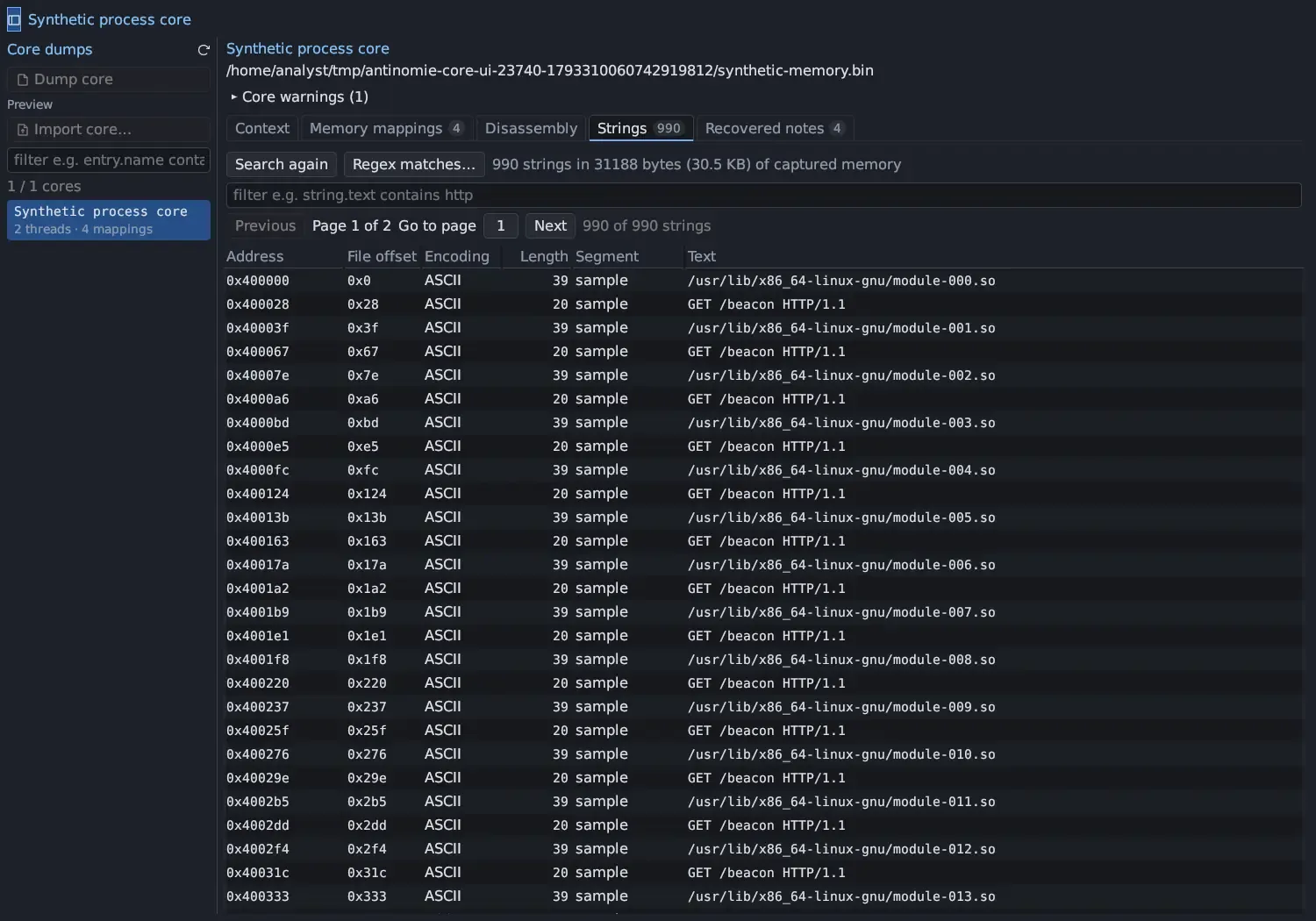This screenshot has height=921, width=1316.
Task: Open the Recovered notes tab
Action: [775, 128]
